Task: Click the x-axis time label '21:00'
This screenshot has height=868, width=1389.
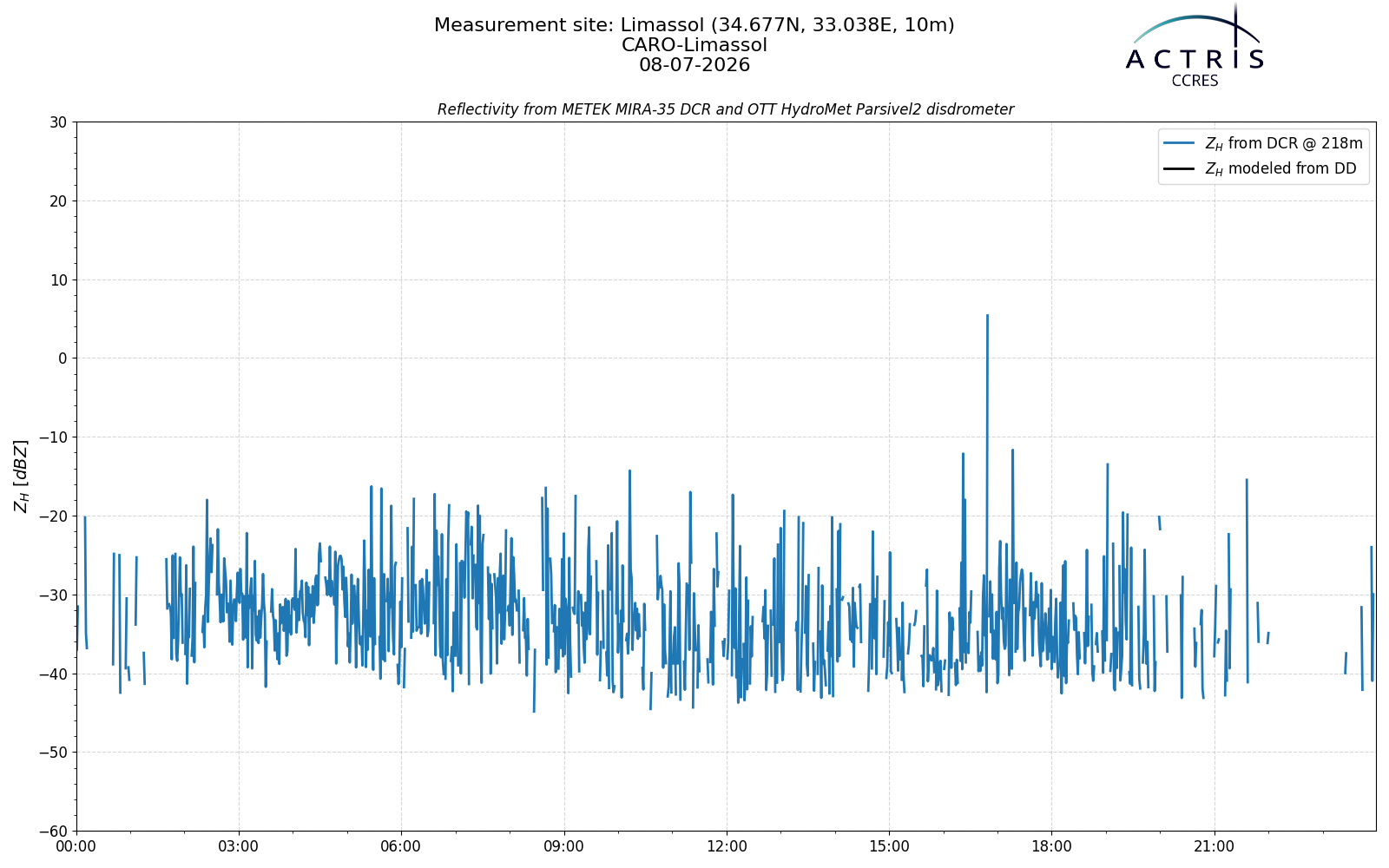Action: tap(1214, 846)
